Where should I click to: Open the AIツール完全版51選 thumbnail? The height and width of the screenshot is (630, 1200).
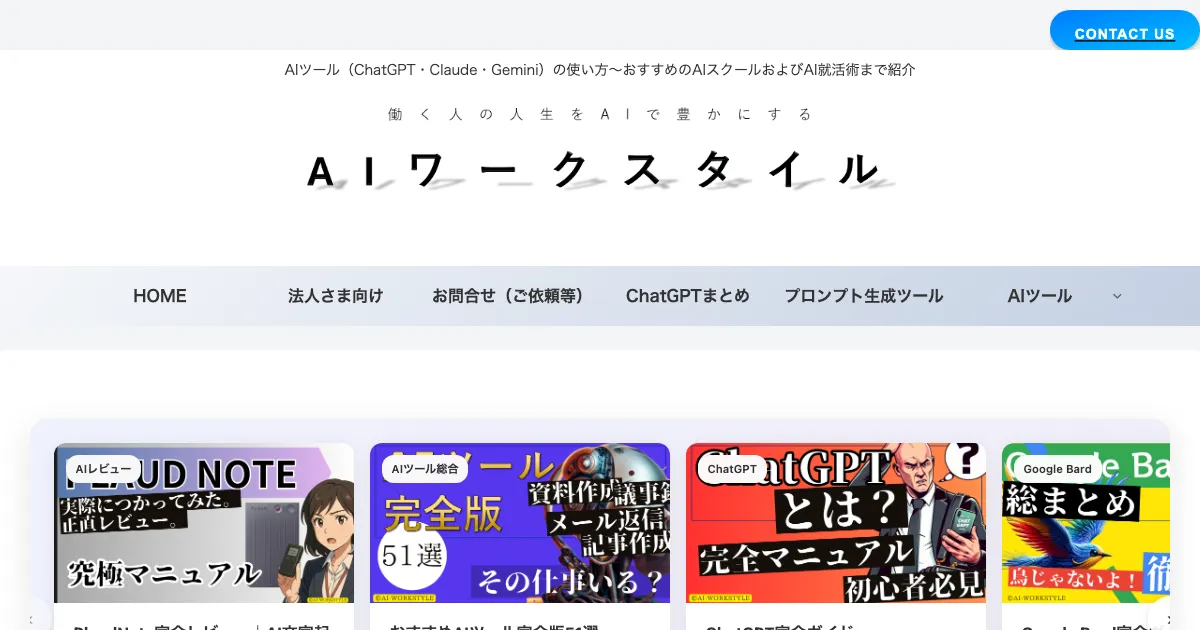[520, 523]
